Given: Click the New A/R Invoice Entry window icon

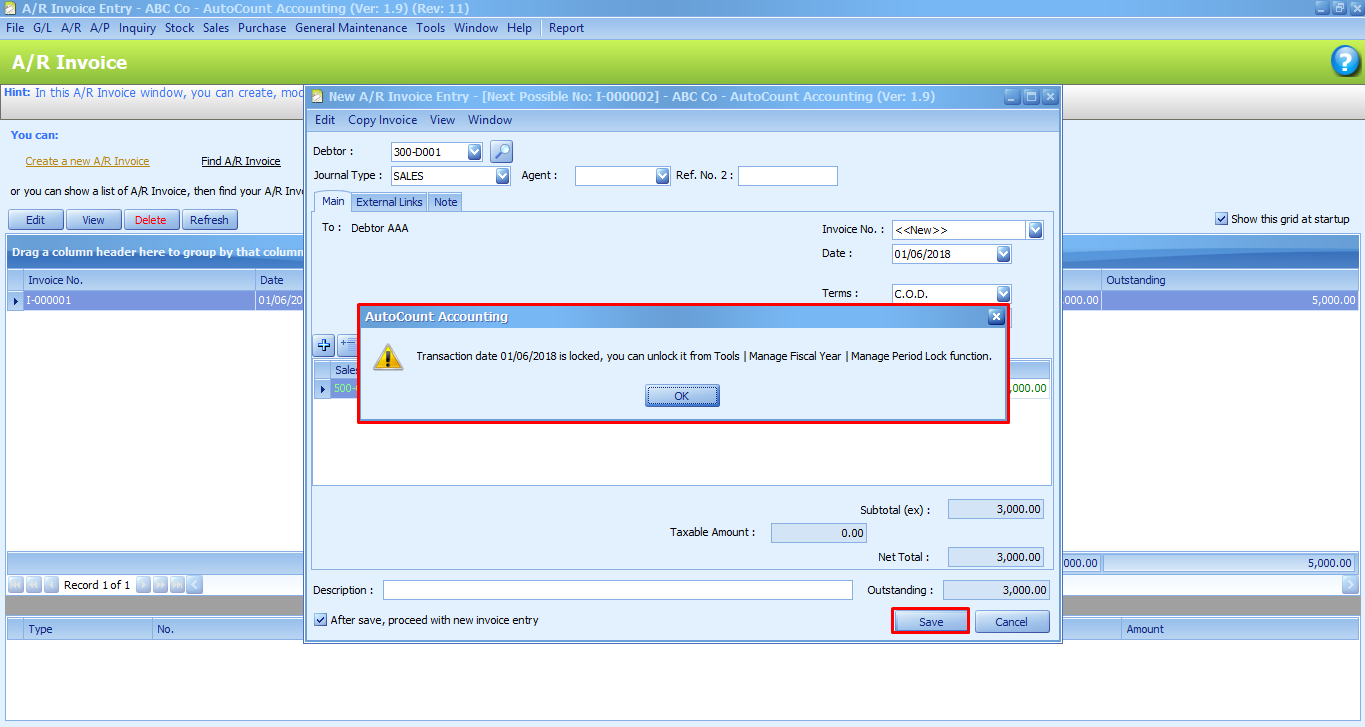Looking at the screenshot, I should coord(318,97).
